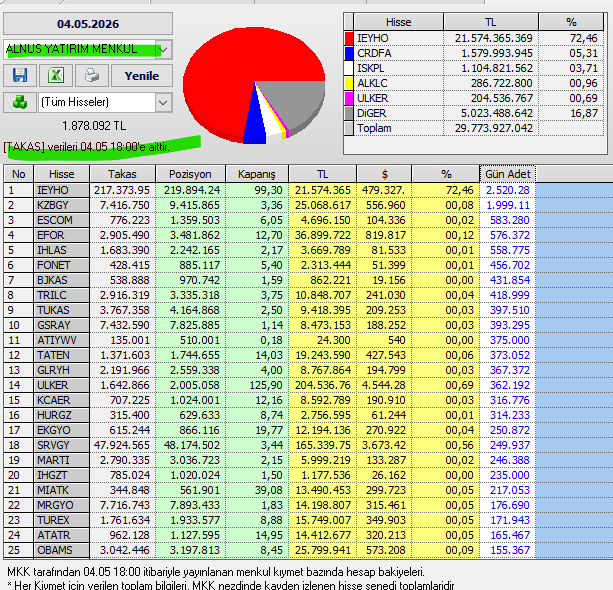Image resolution: width=613 pixels, height=590 pixels.
Task: Click the CRDFA row in summary table
Action: pos(474,53)
